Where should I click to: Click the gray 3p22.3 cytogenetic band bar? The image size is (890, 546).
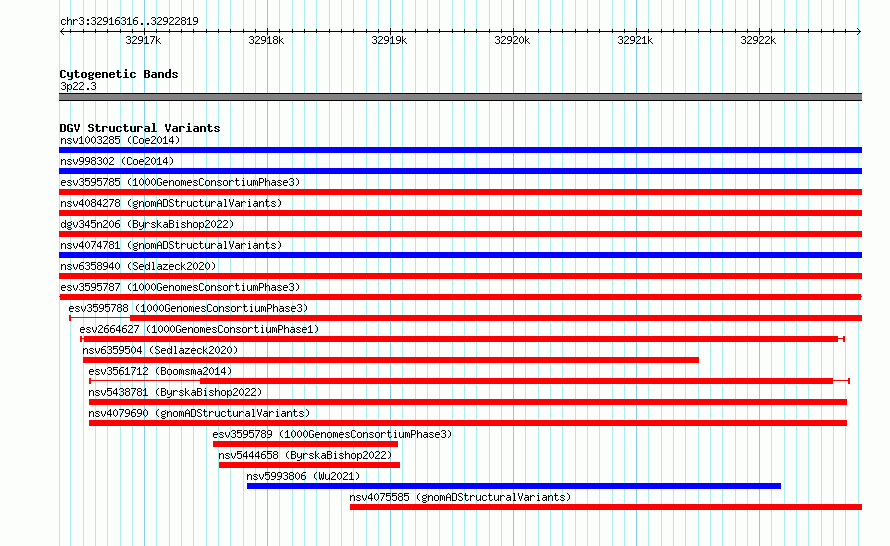coord(460,97)
